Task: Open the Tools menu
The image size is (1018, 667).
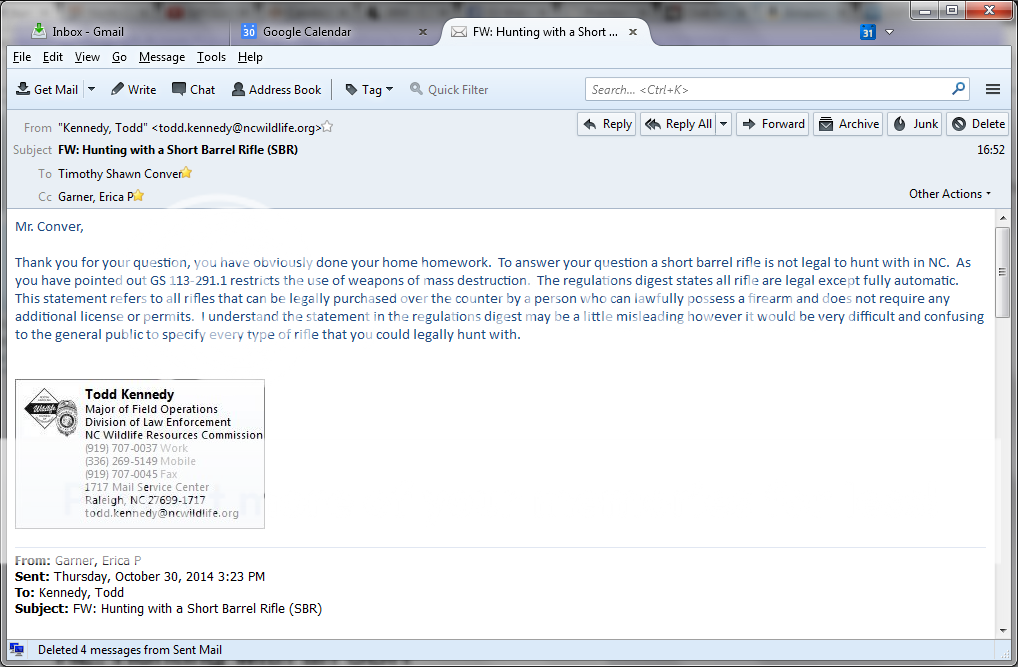Action: point(211,57)
